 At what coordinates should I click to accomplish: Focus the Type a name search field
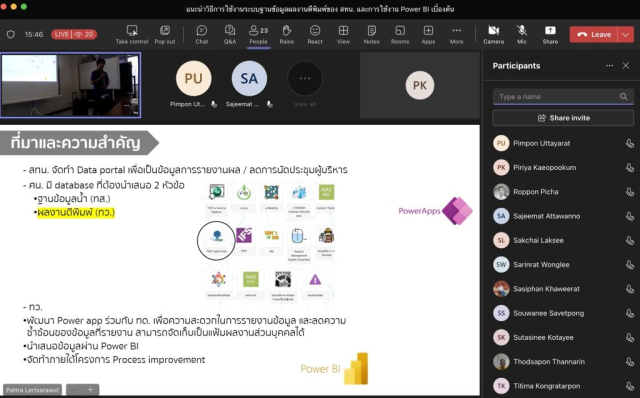pos(563,97)
